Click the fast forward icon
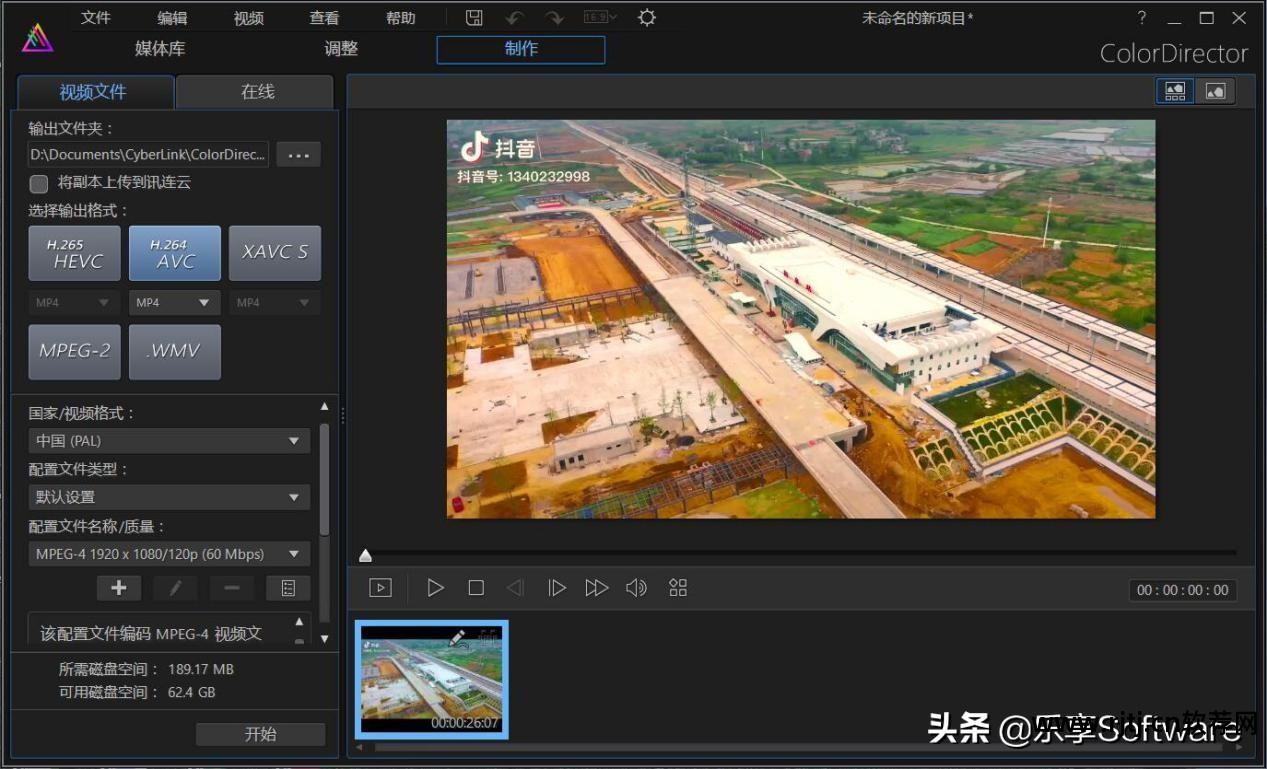This screenshot has width=1267, height=769. 596,588
